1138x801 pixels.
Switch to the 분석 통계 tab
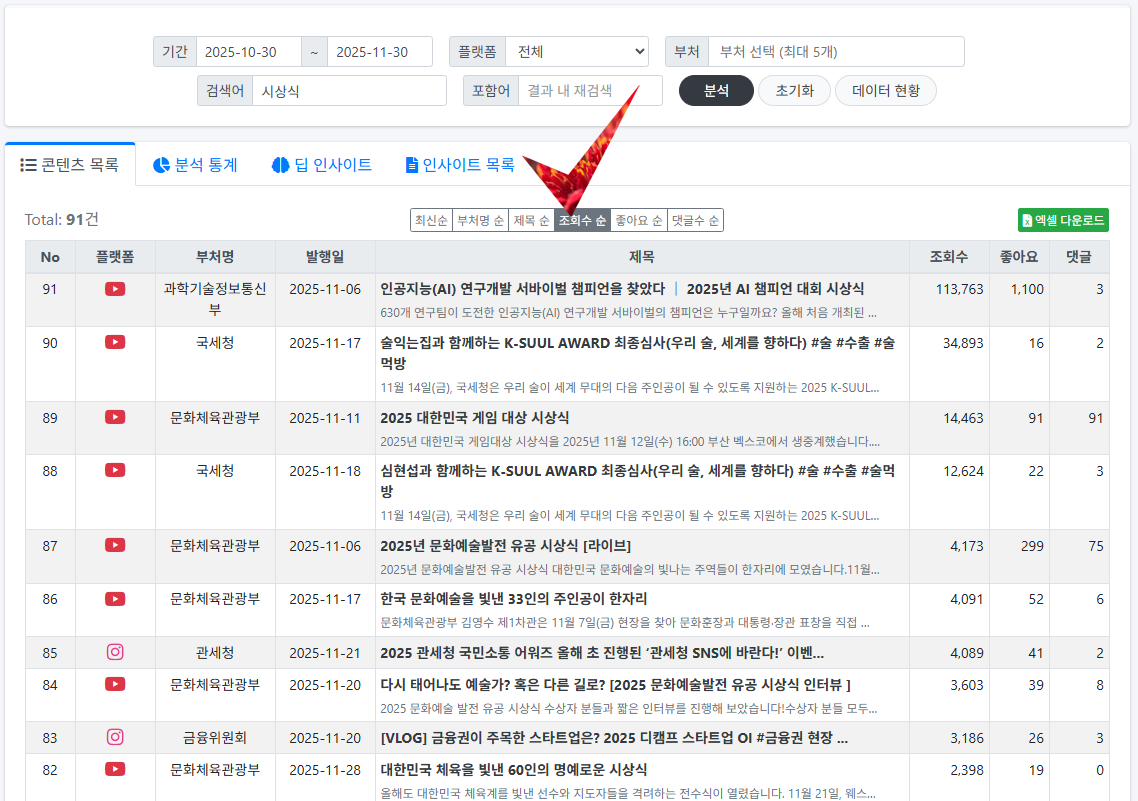pos(194,166)
